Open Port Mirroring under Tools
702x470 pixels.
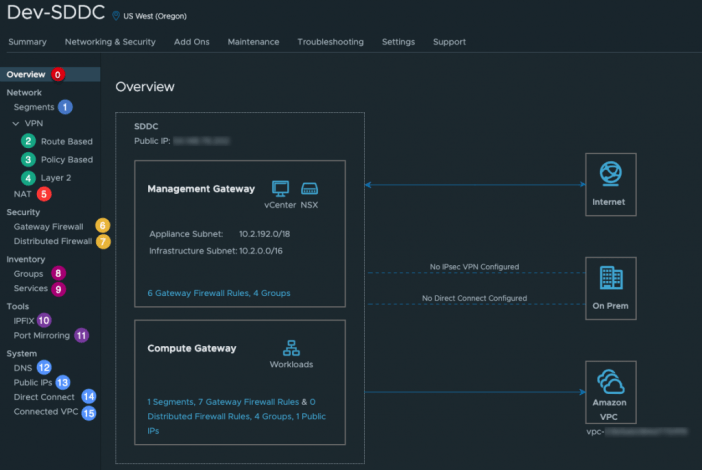42,335
